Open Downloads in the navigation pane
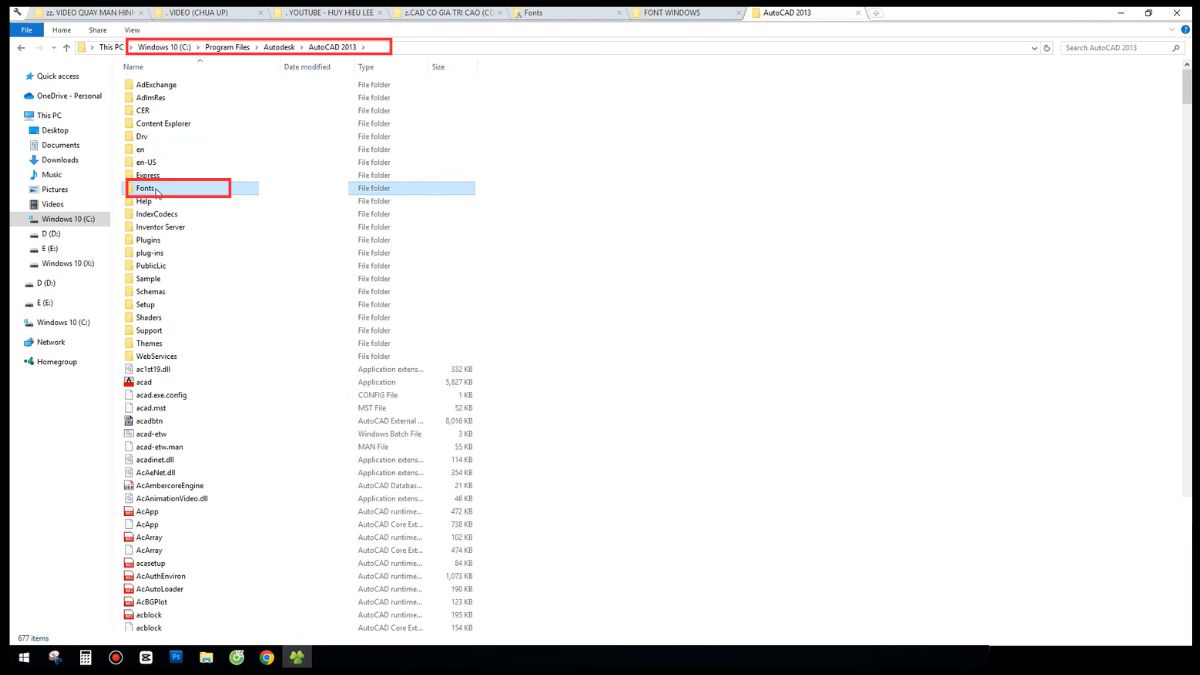 click(60, 160)
